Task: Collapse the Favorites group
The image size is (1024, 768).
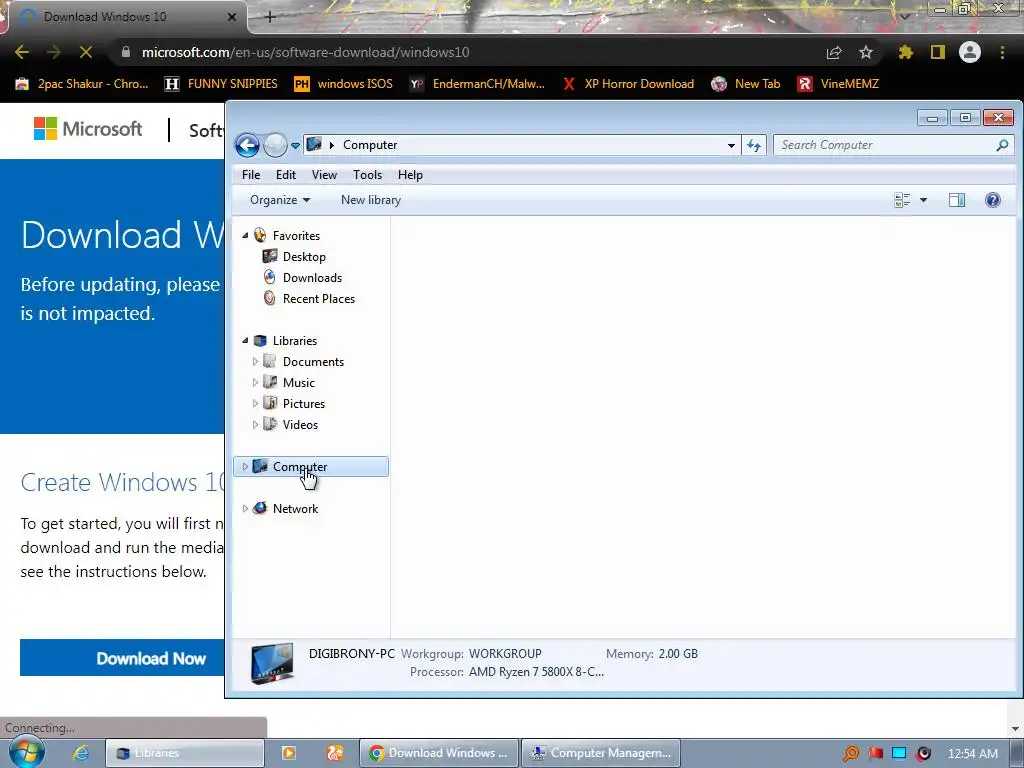Action: [246, 235]
